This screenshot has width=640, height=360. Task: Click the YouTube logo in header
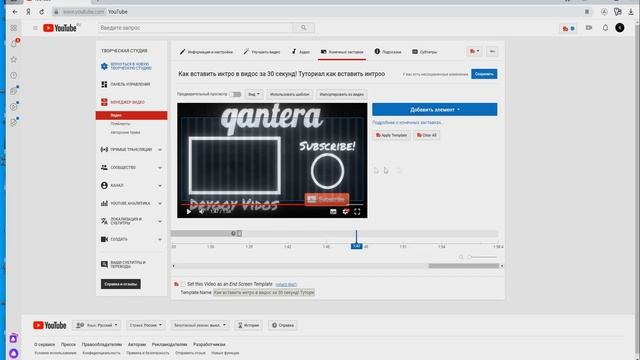60,28
